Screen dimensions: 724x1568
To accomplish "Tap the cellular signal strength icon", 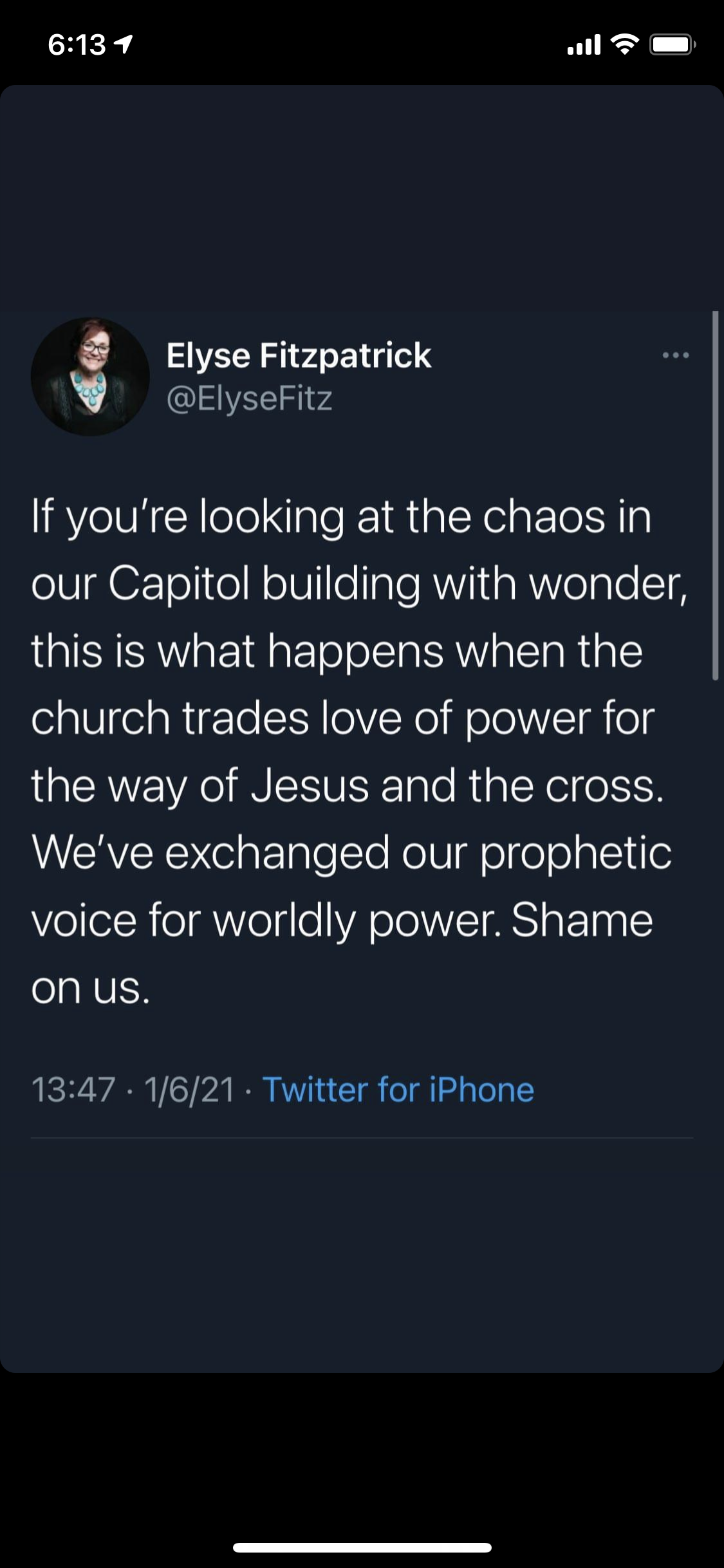I will click(x=584, y=45).
